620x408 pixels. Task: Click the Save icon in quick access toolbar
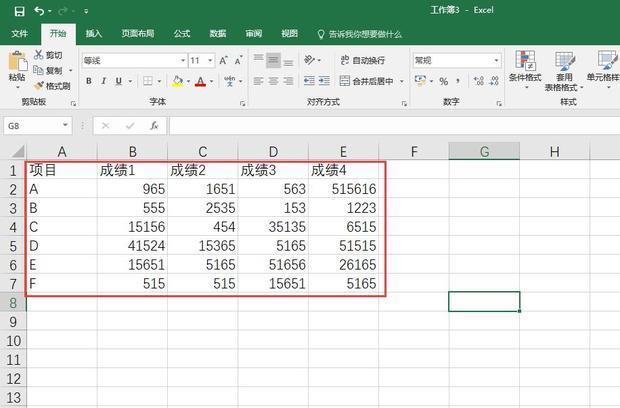click(x=20, y=11)
